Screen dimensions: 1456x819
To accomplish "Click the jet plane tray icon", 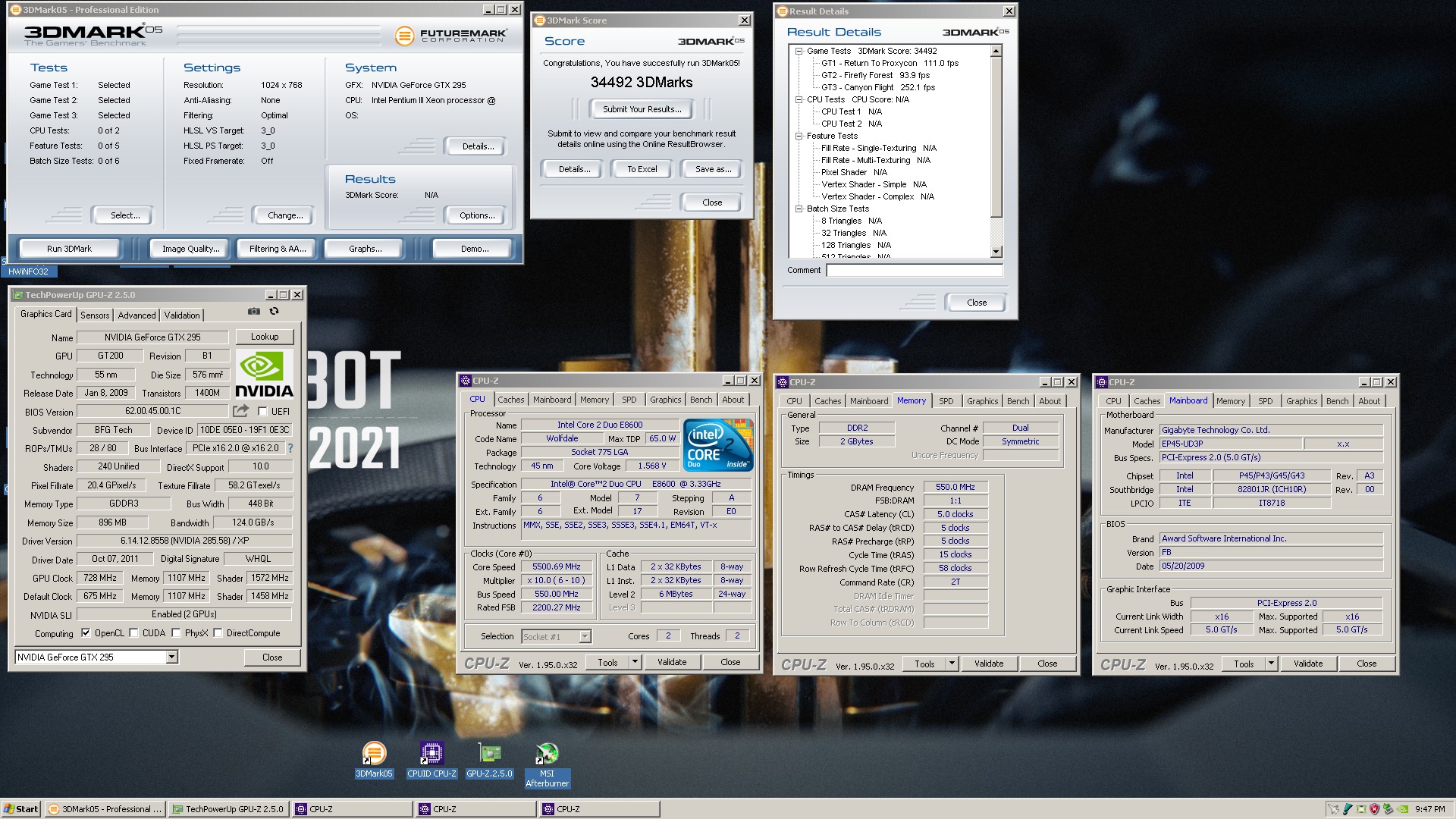I will point(1334,809).
